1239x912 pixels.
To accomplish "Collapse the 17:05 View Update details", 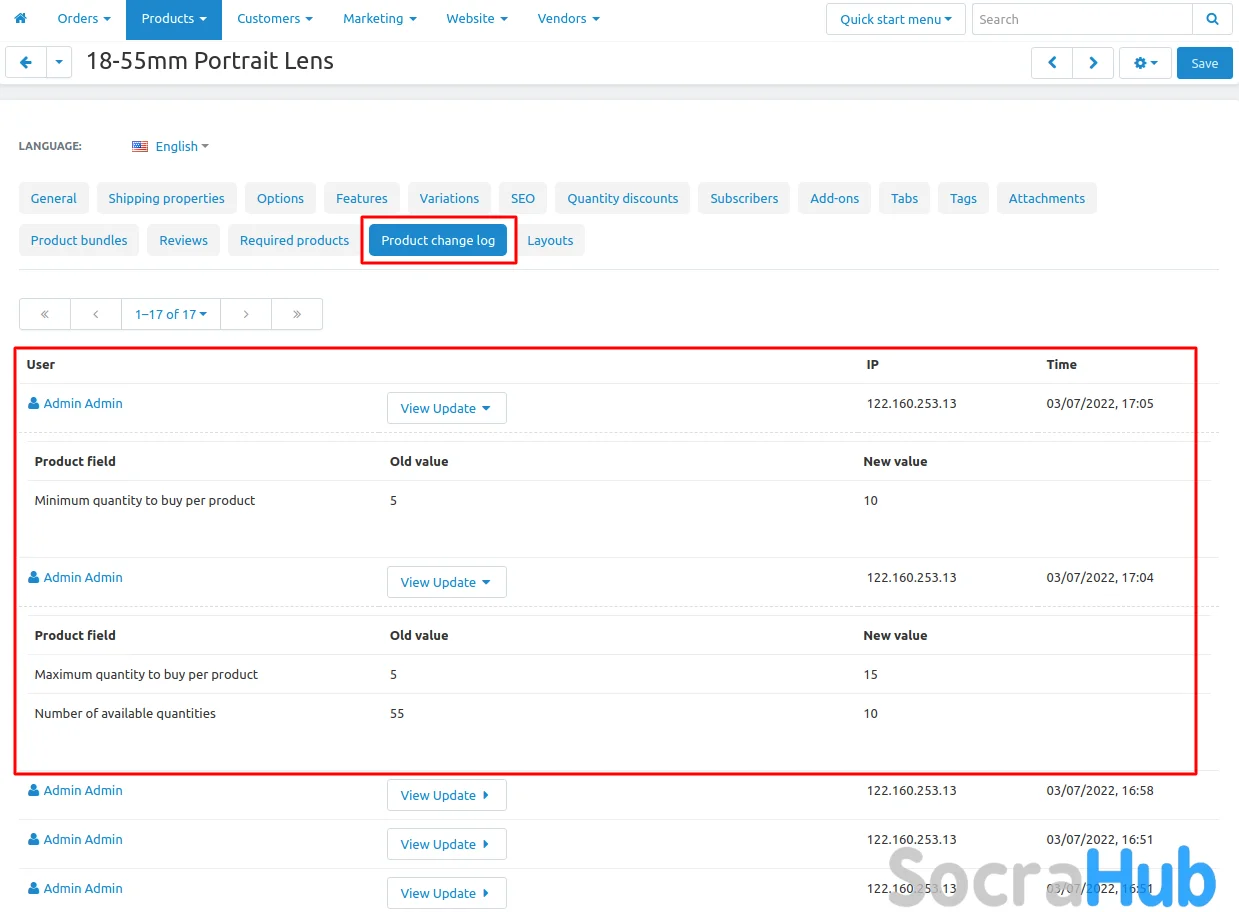I will (x=446, y=408).
